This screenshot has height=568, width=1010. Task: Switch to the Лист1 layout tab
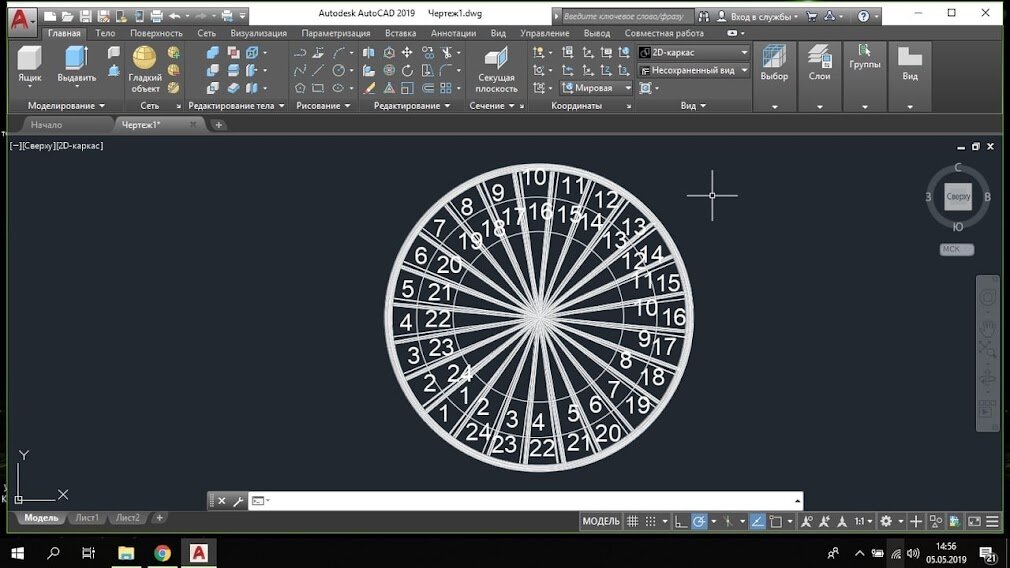click(87, 518)
